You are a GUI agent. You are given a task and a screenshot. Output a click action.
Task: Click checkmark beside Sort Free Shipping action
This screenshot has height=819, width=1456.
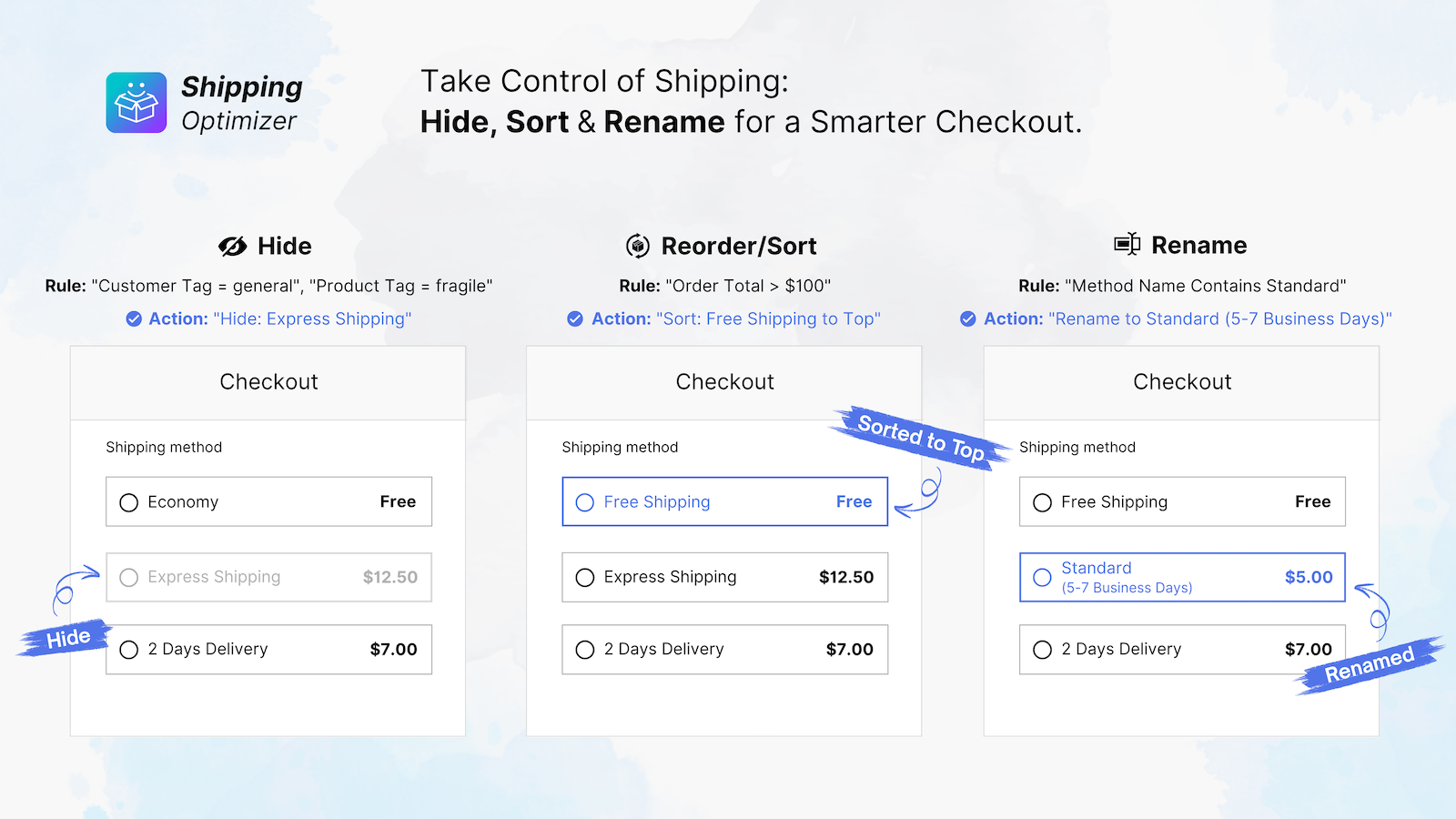click(x=575, y=318)
